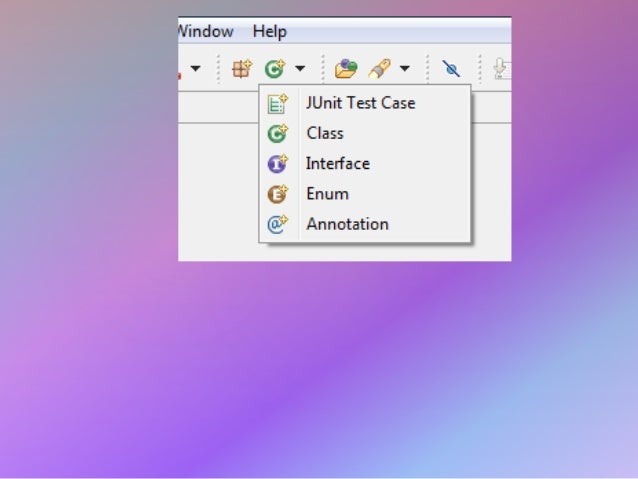
Task: Click the Open Type folder icon
Action: (346, 68)
